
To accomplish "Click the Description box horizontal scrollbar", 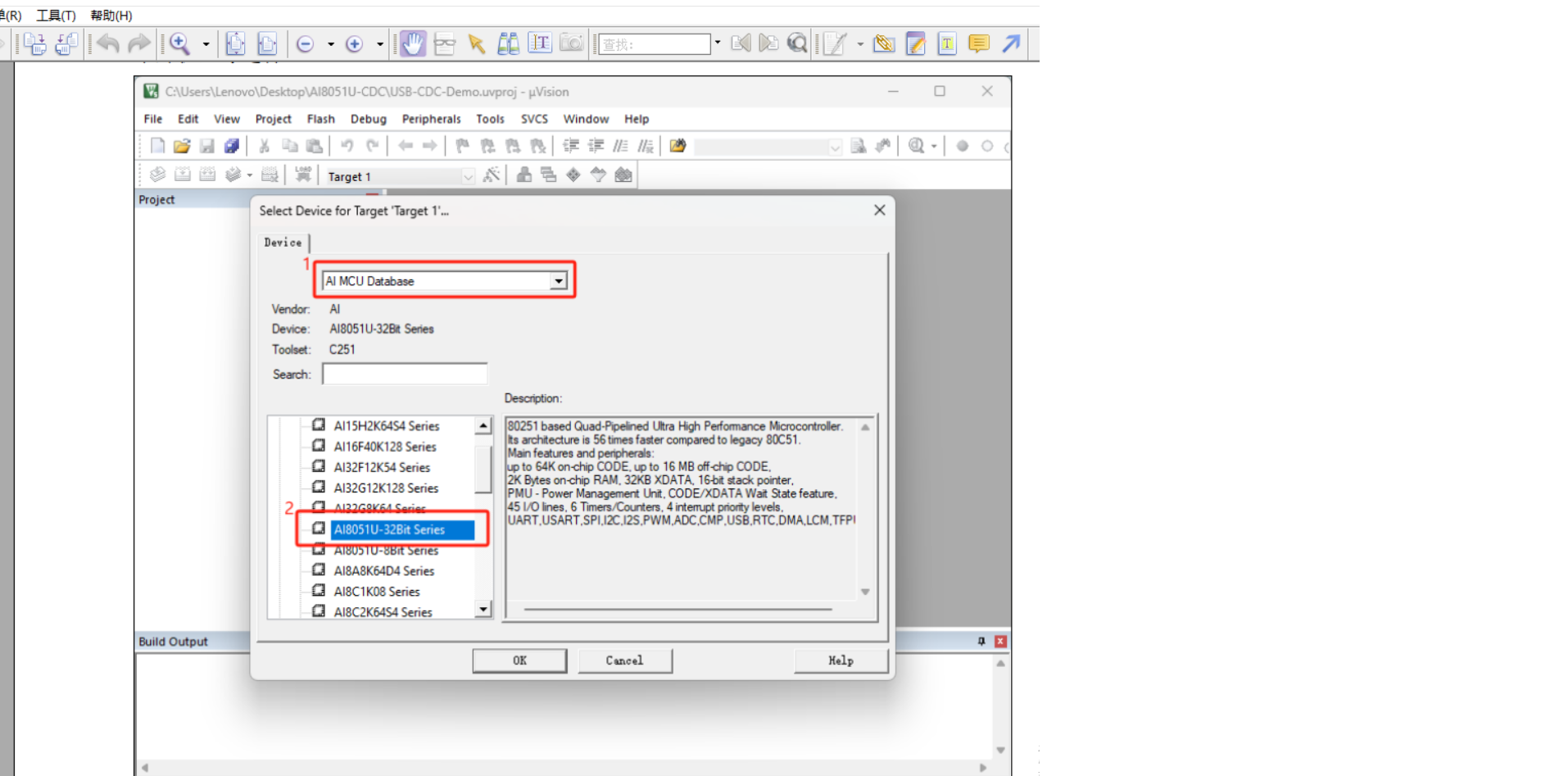I will [678, 610].
